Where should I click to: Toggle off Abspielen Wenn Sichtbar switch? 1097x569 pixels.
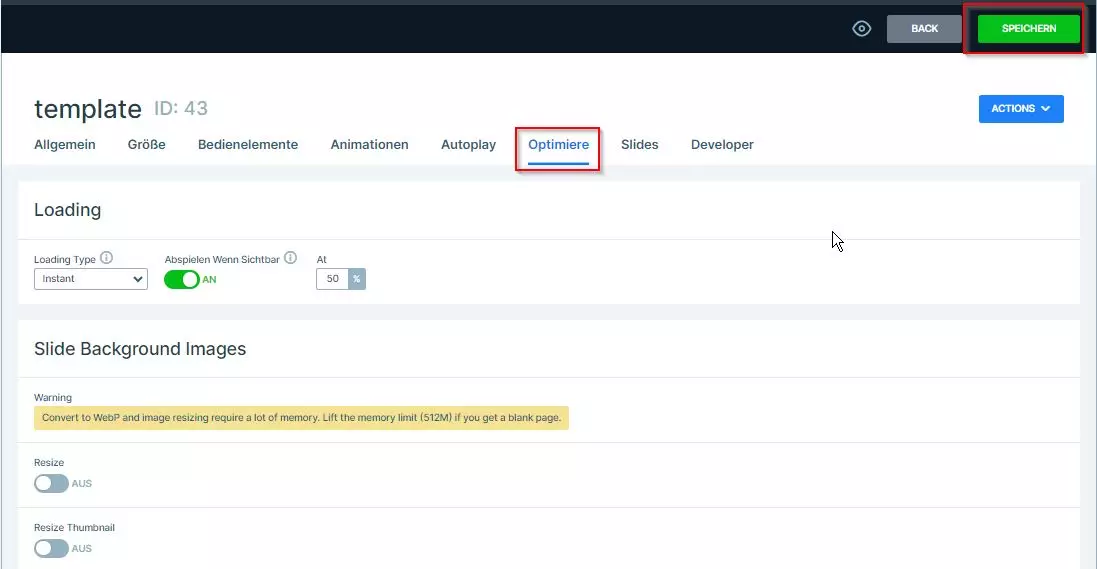[182, 280]
